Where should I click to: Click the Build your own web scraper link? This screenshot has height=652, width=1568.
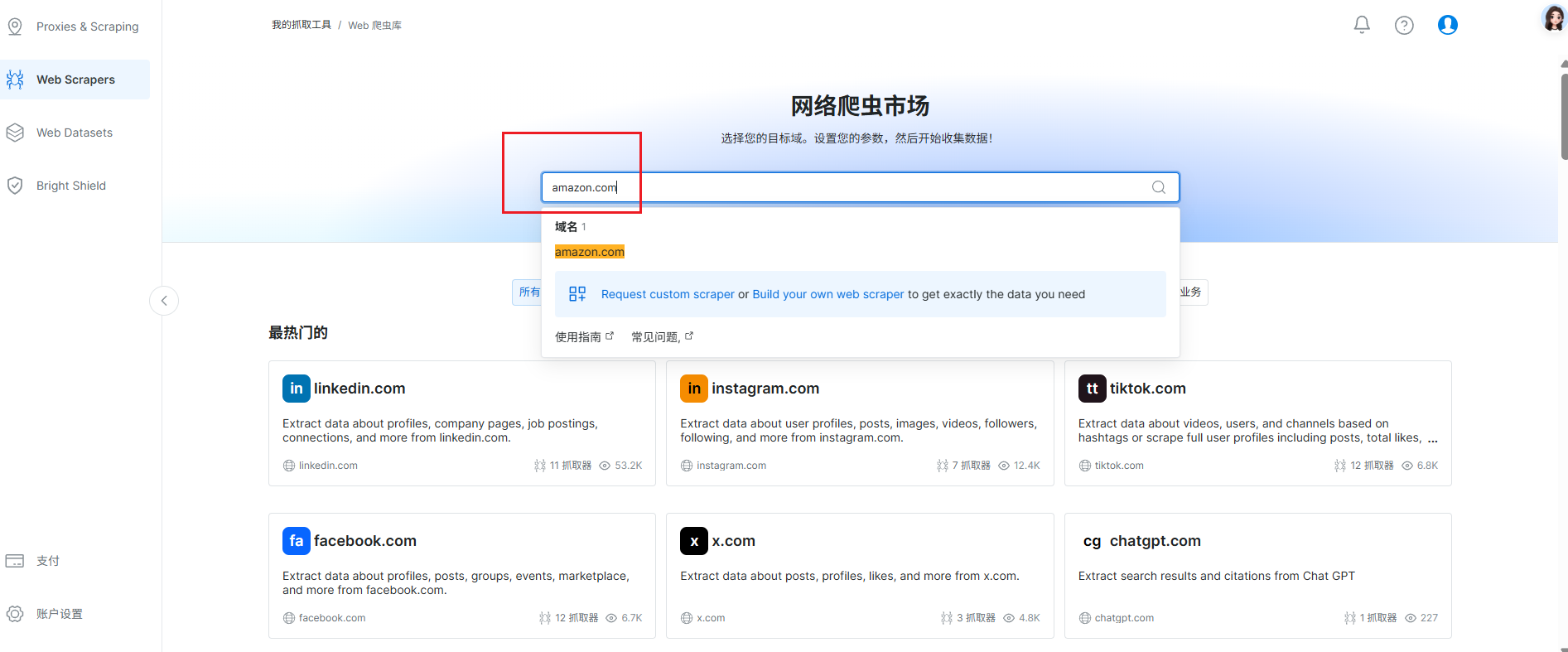click(x=828, y=294)
